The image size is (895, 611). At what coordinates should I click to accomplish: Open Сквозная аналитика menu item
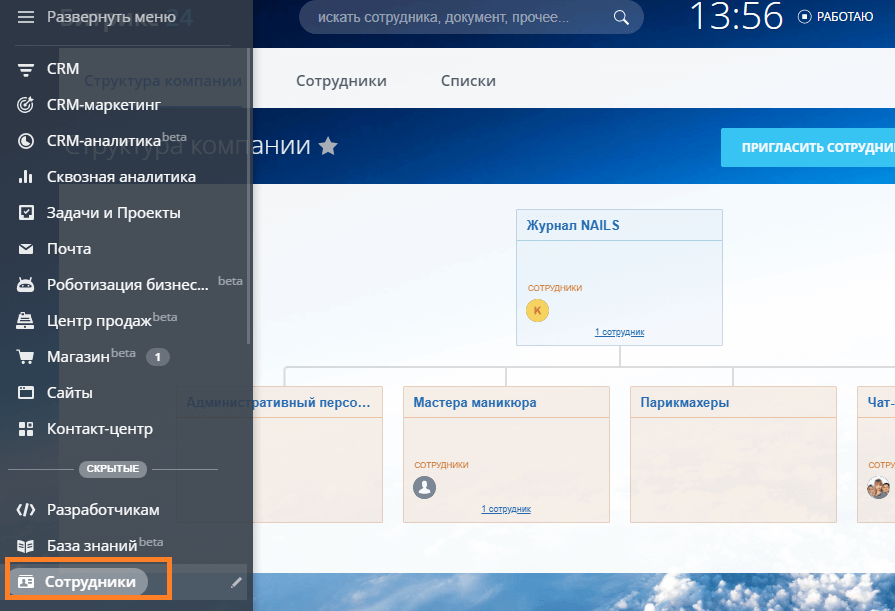(x=121, y=177)
